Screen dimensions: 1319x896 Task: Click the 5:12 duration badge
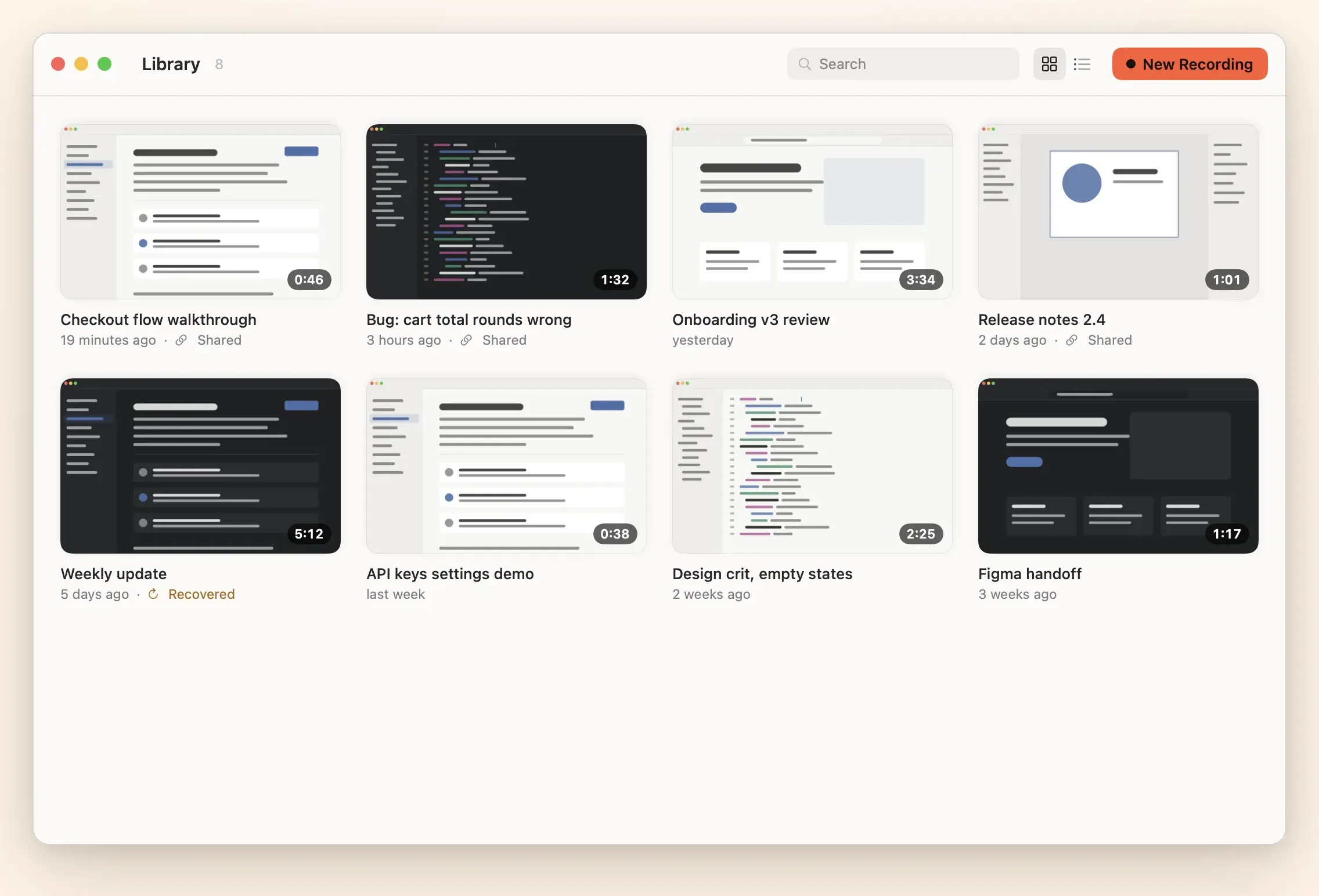pos(309,534)
